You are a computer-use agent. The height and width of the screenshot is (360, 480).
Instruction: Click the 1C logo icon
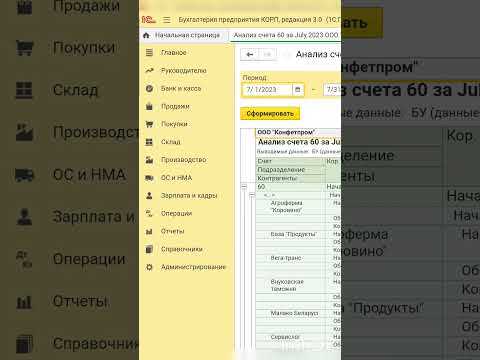point(148,20)
